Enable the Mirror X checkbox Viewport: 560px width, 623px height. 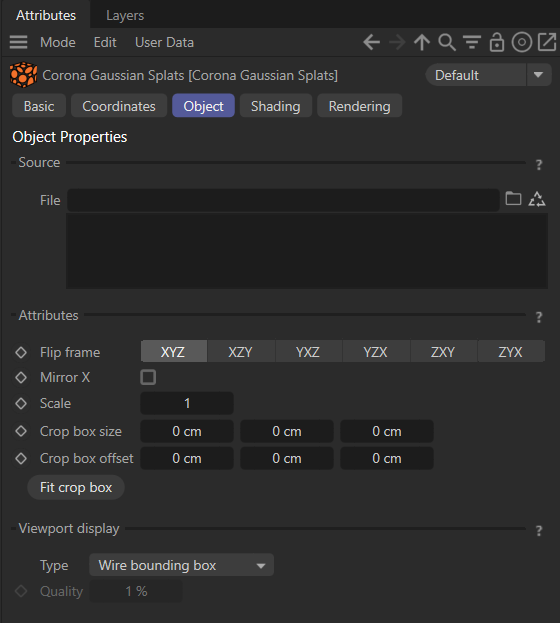[x=148, y=377]
